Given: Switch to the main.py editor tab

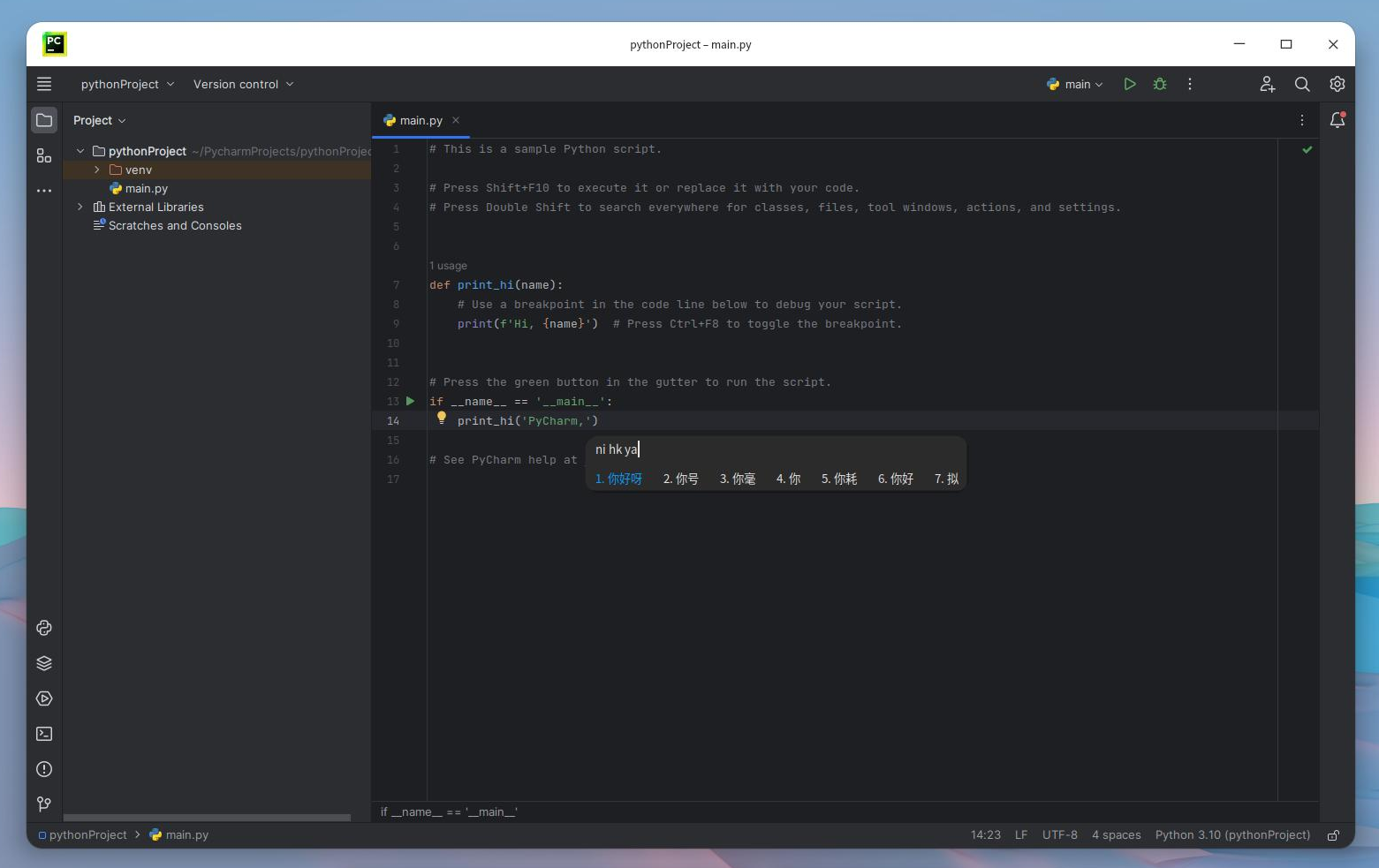Looking at the screenshot, I should click(x=421, y=120).
